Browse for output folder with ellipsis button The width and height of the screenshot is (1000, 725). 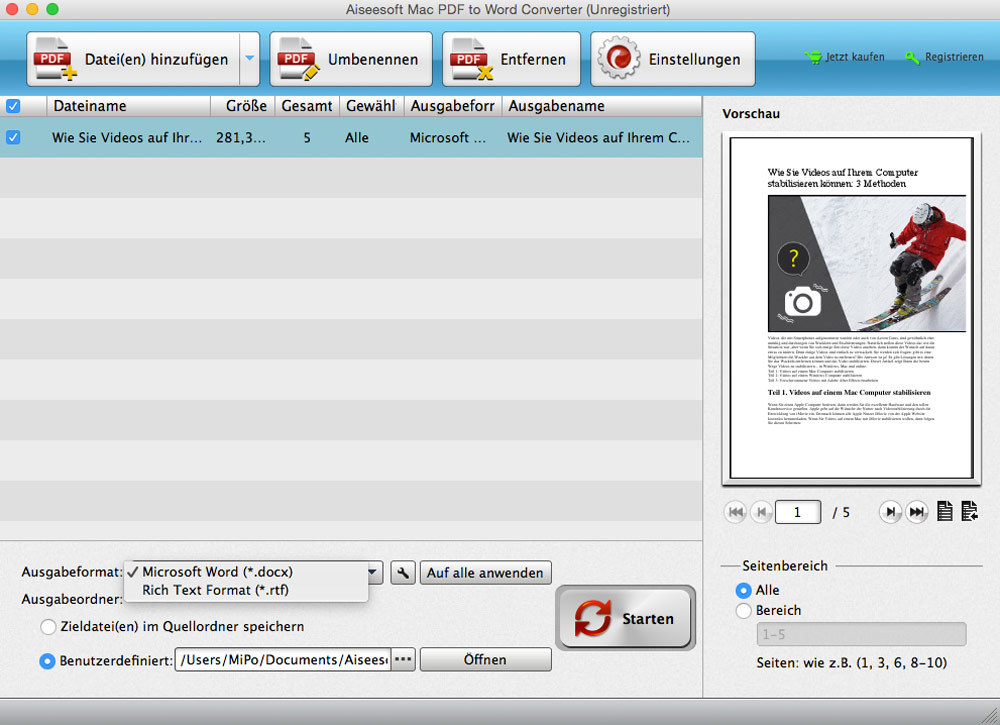click(x=403, y=660)
